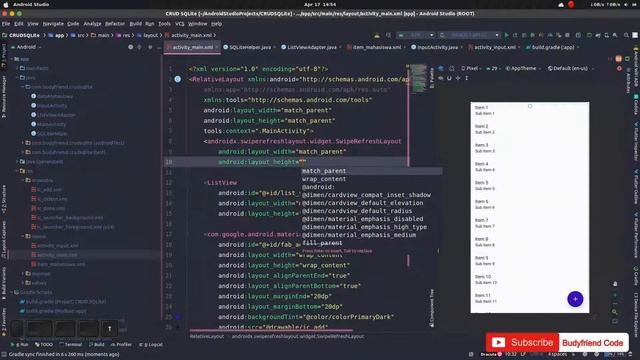Click the gutter icon on RelativeLayout line
Viewport: 640px width, 360px height.
coord(178,79)
